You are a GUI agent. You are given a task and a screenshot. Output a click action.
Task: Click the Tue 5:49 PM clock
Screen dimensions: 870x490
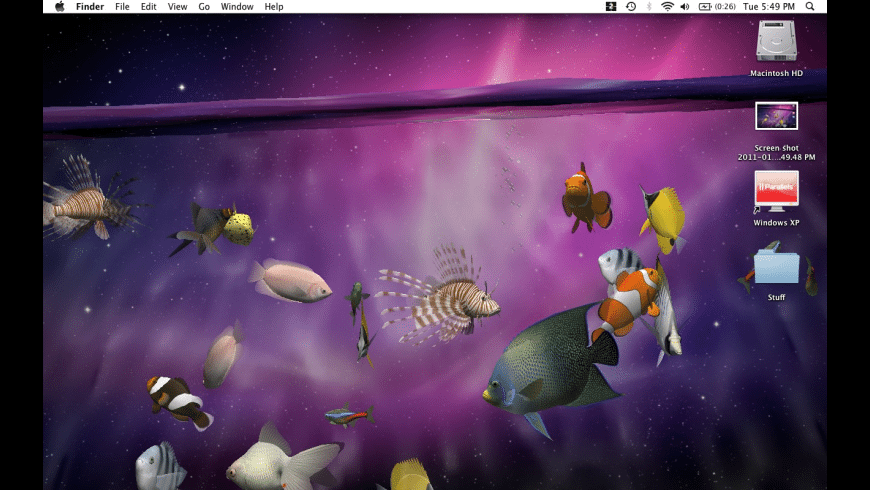point(769,7)
